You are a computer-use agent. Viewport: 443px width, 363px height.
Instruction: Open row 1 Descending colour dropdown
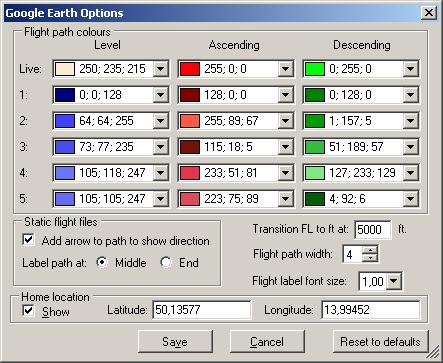pyautogui.click(x=411, y=95)
